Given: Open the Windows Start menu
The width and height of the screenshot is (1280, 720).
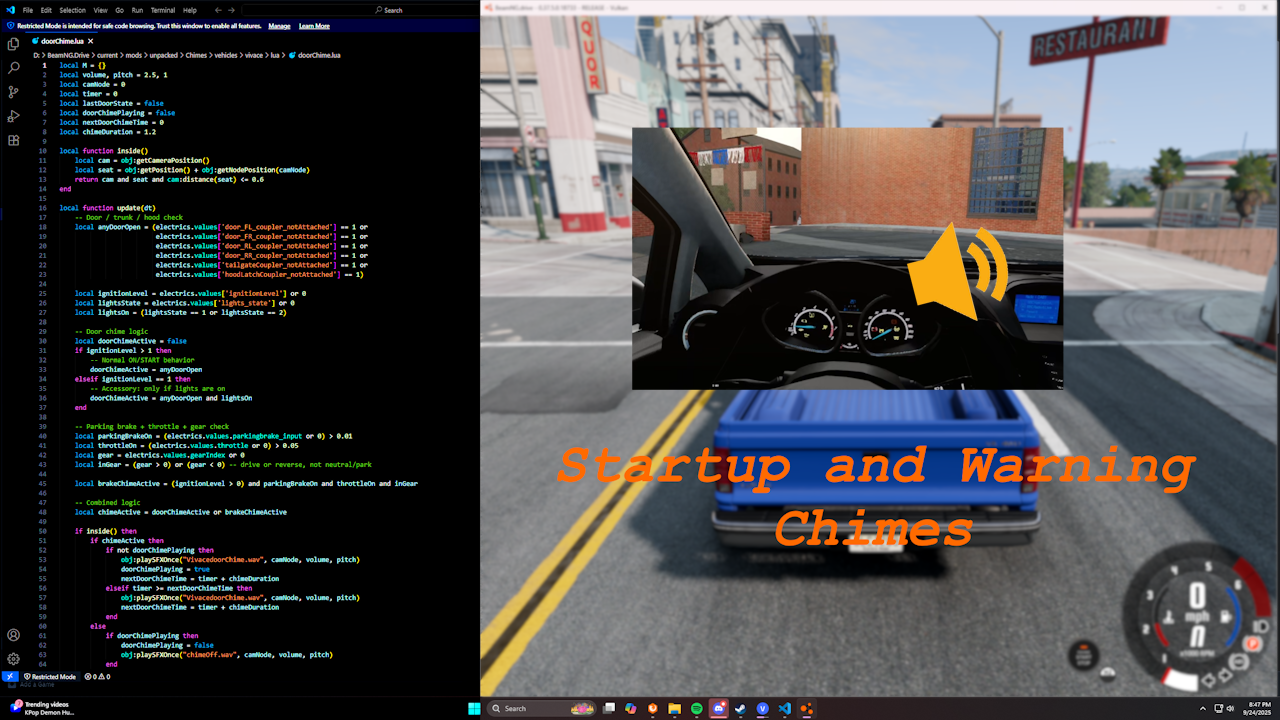Looking at the screenshot, I should (474, 708).
